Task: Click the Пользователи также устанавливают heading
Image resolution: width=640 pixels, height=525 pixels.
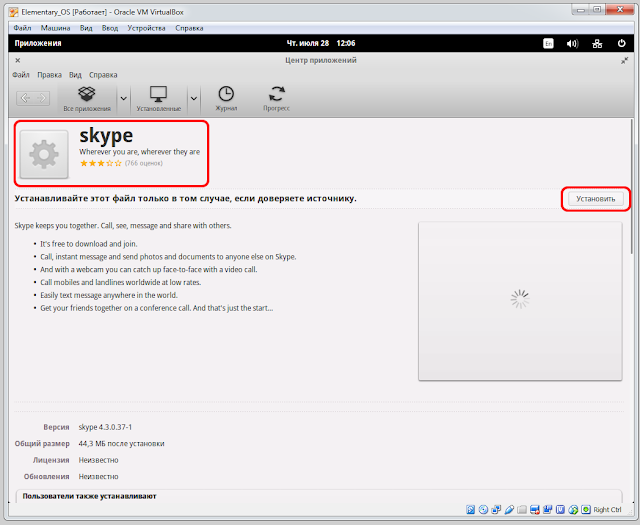Action: 89,496
